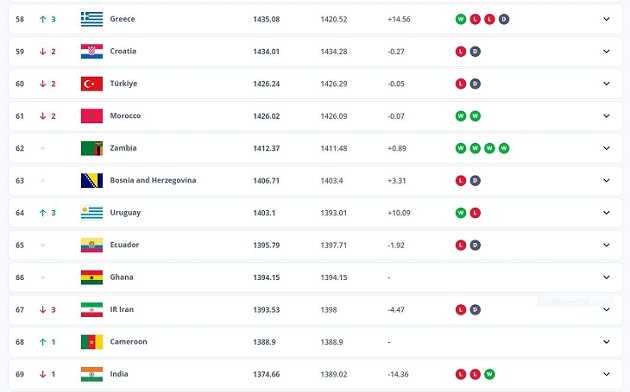Open the Ecuador team name link
The image size is (630, 392).
pos(125,245)
